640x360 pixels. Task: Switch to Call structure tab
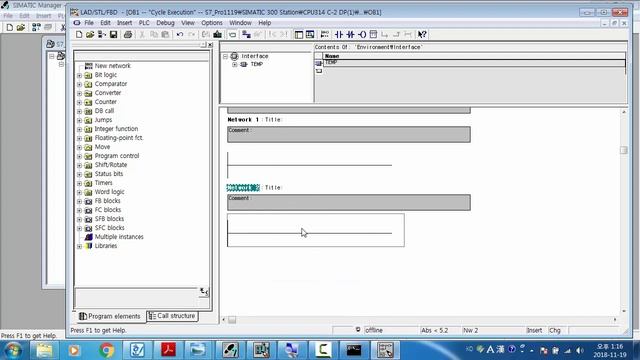[x=172, y=316]
